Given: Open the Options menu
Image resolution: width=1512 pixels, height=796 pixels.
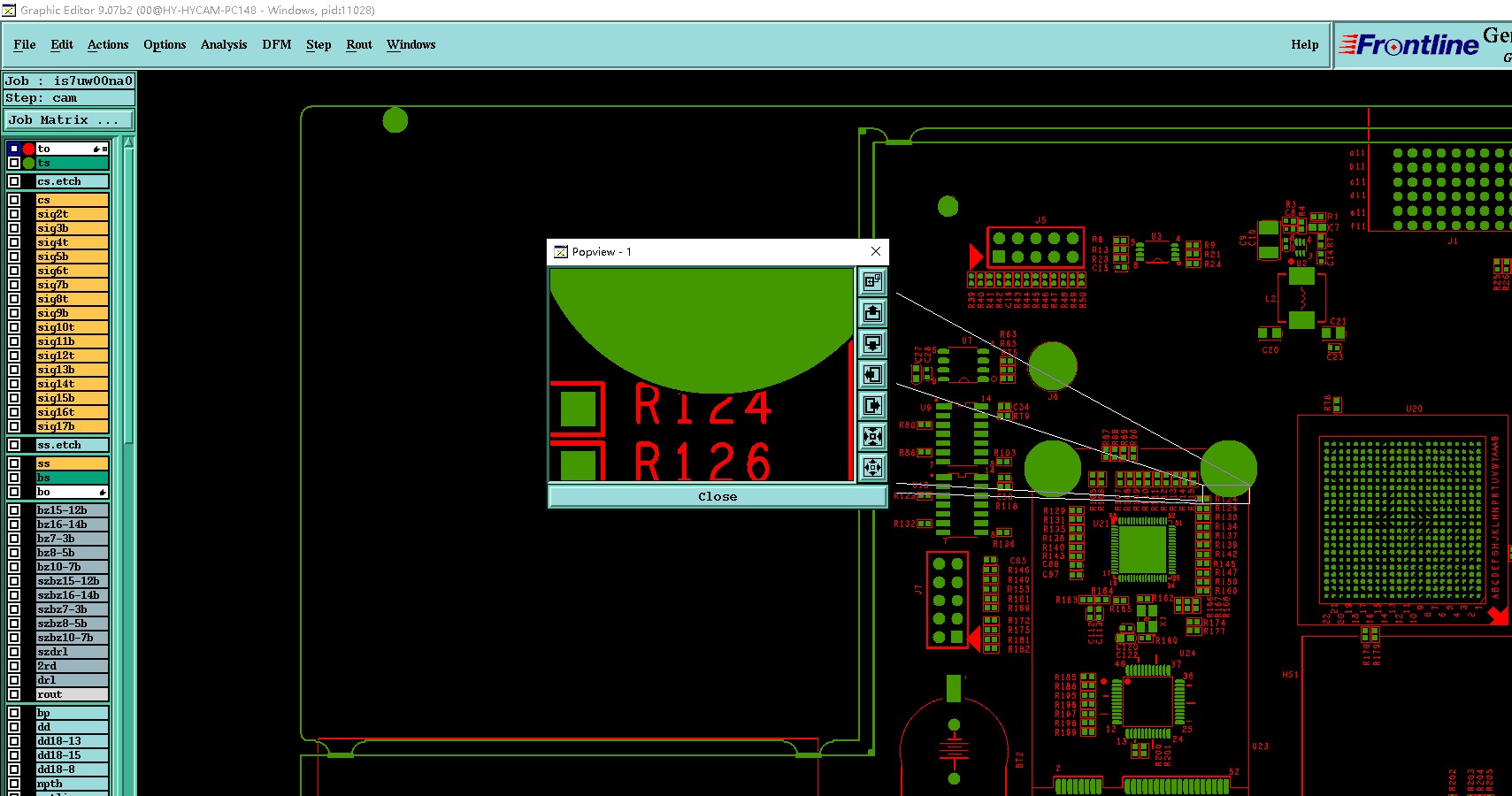Looking at the screenshot, I should click(165, 44).
